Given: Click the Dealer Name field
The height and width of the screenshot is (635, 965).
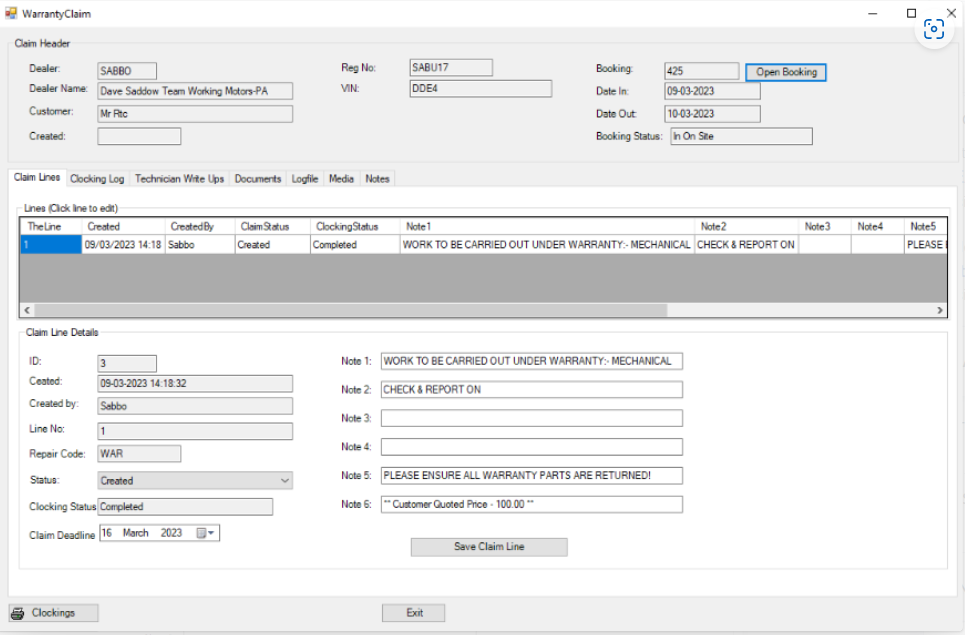Looking at the screenshot, I should [x=195, y=91].
